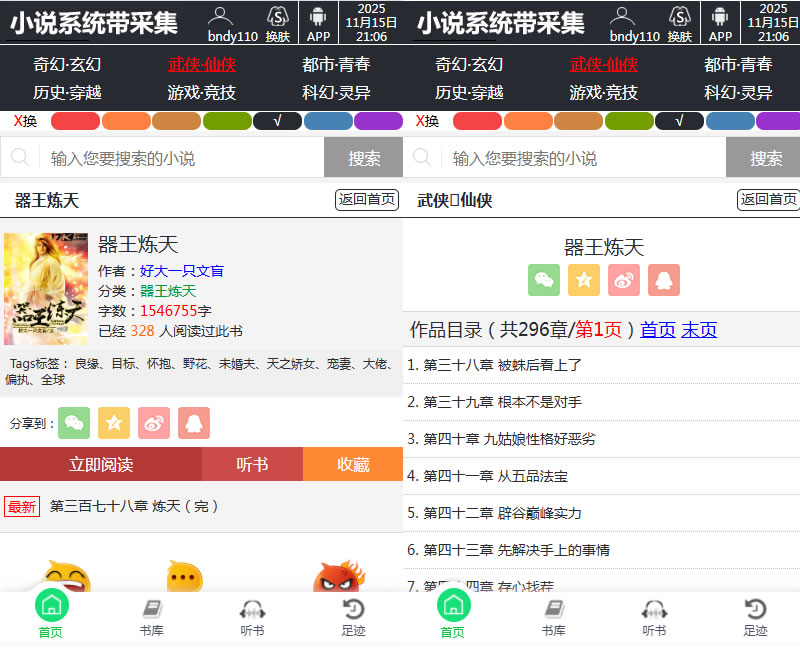The image size is (800, 649).
Task: Open 书库 book icon in book detail panel
Action: pyautogui.click(x=151, y=617)
